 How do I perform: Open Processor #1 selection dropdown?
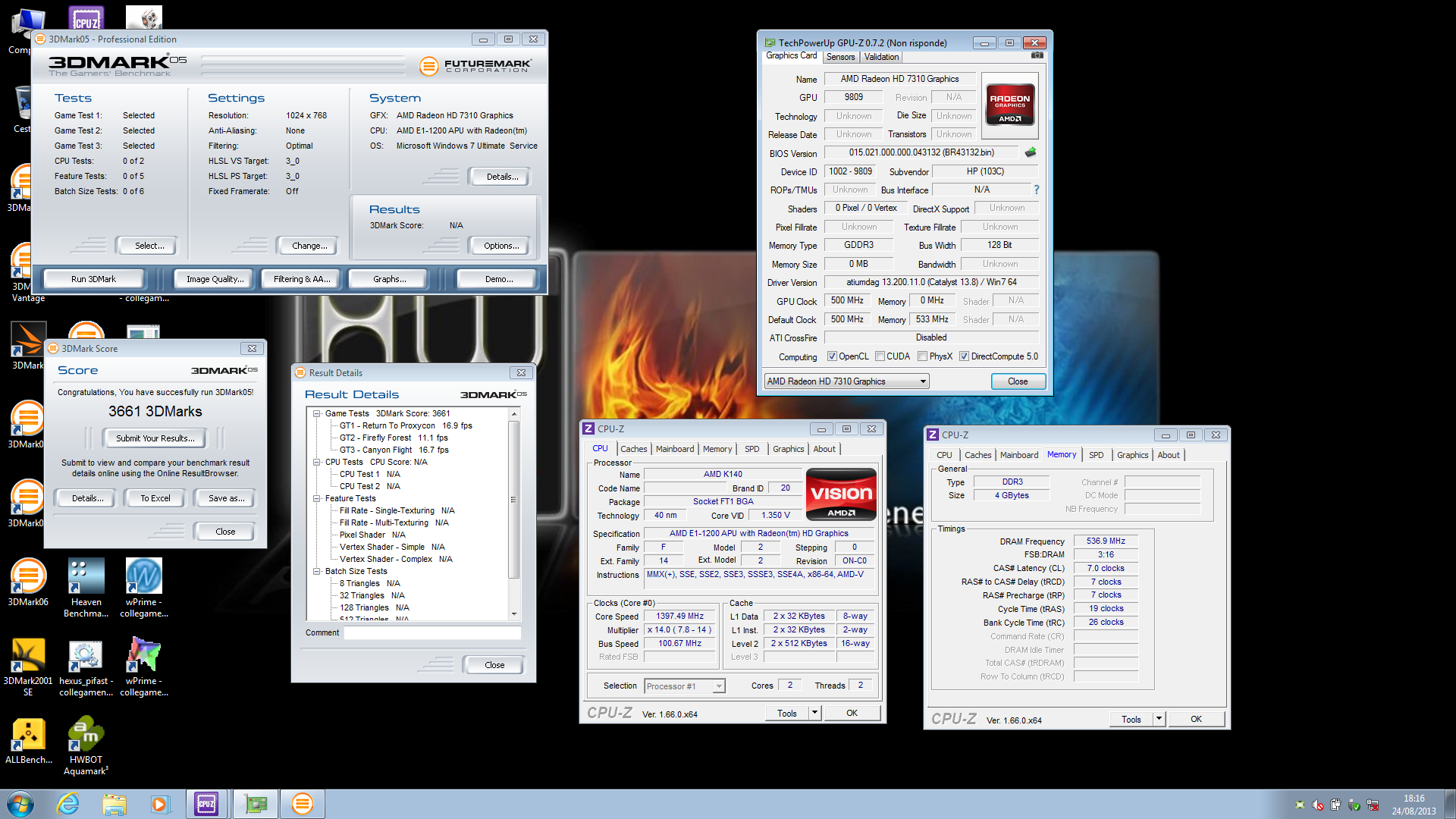click(x=685, y=686)
